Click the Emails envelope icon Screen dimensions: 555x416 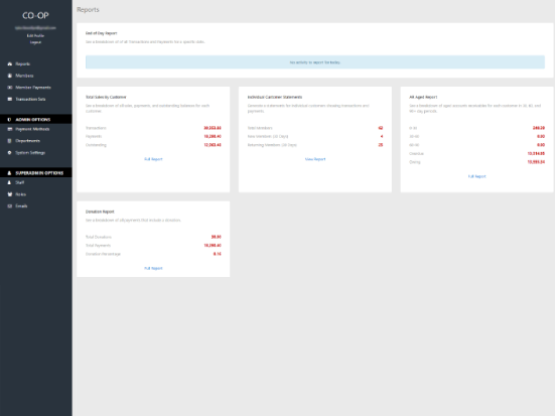click(10, 206)
